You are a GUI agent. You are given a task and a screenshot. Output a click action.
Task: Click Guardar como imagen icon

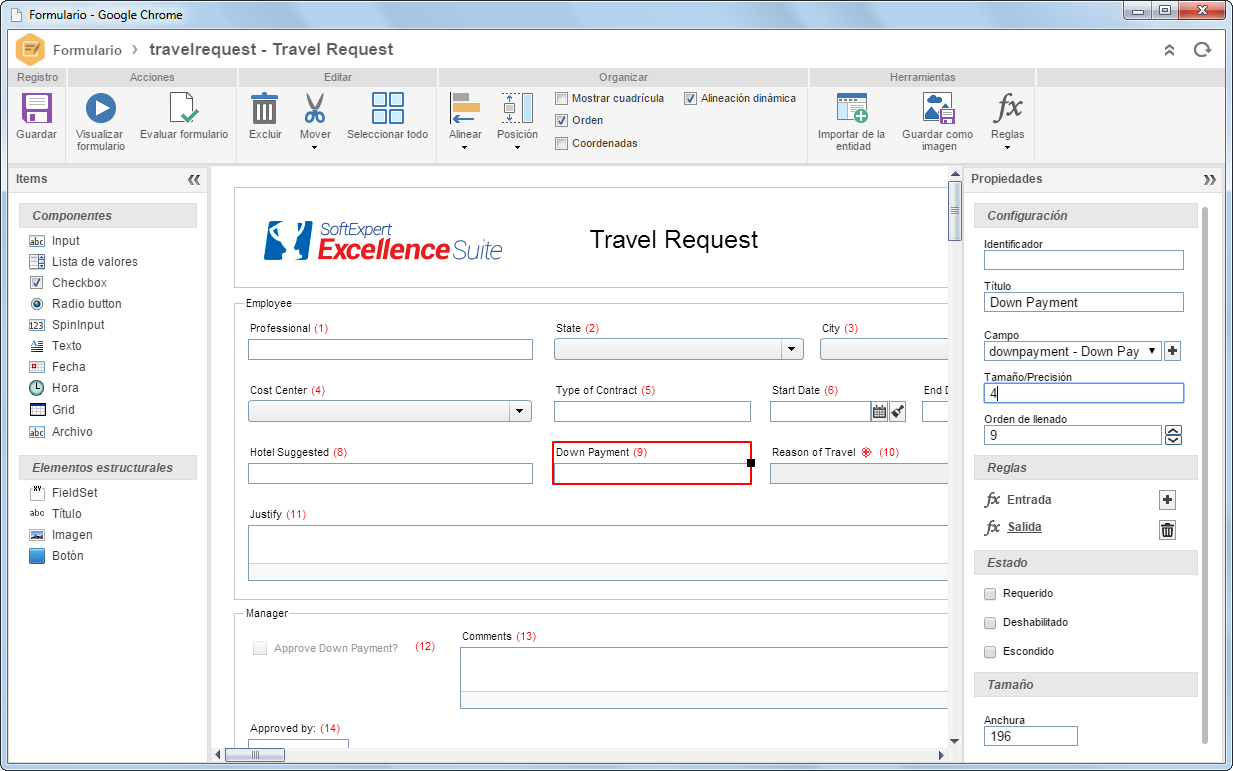click(x=938, y=108)
